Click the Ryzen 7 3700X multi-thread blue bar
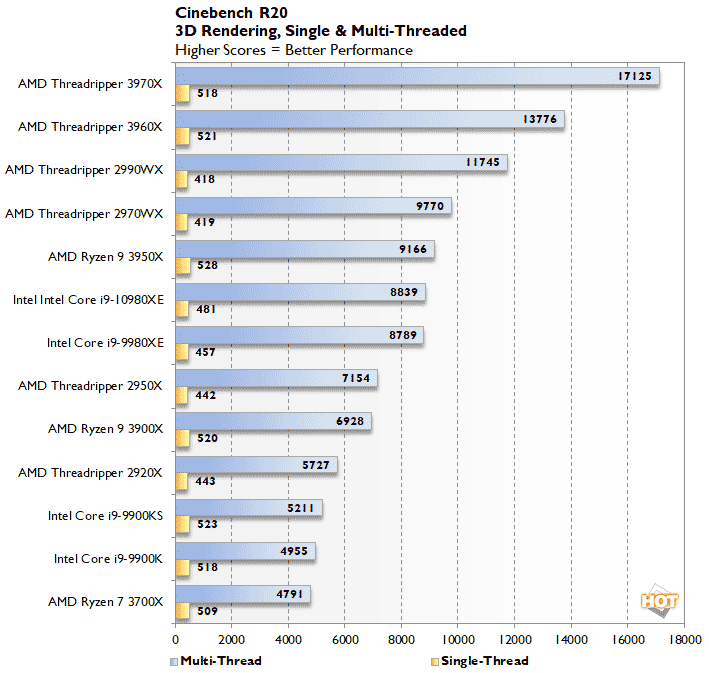Viewport: 709px width, 673px height. click(x=243, y=594)
